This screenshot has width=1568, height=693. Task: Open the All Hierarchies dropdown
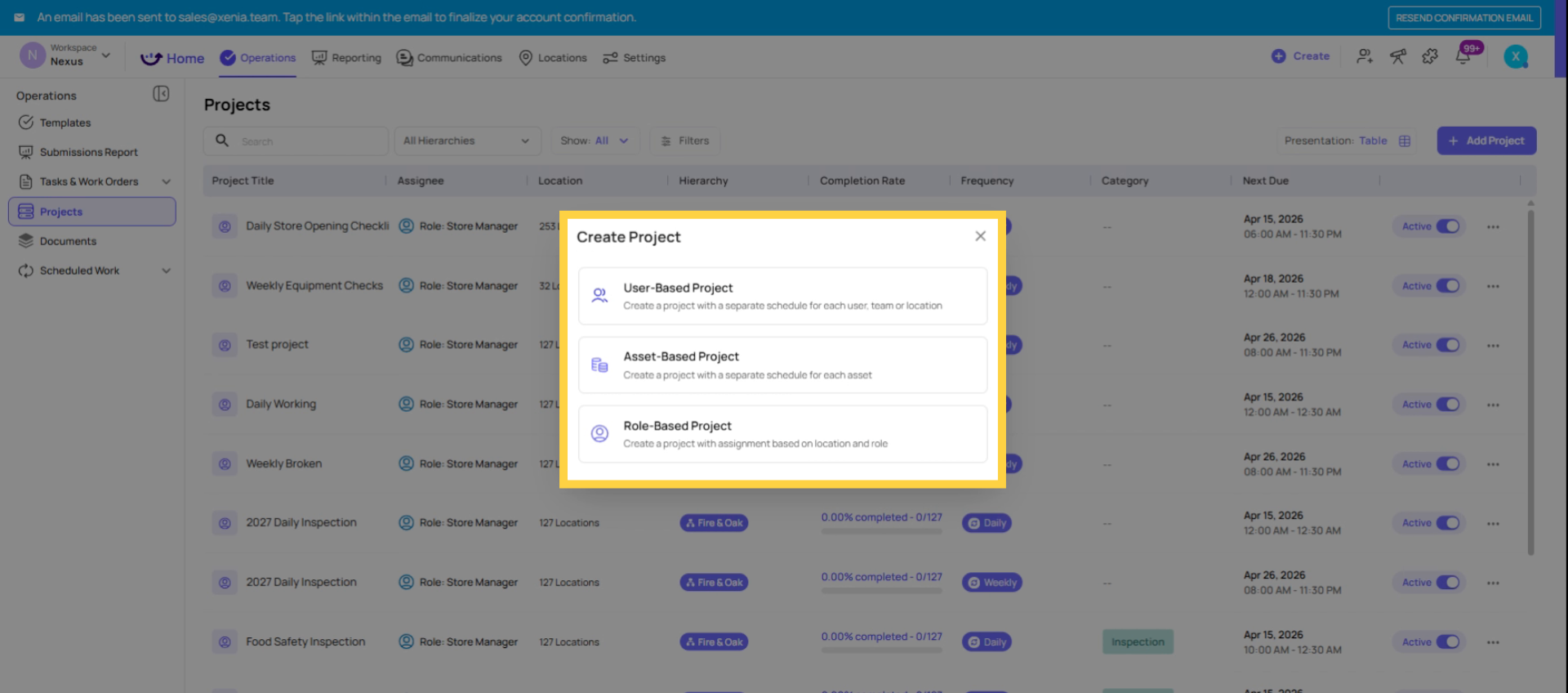coord(467,141)
